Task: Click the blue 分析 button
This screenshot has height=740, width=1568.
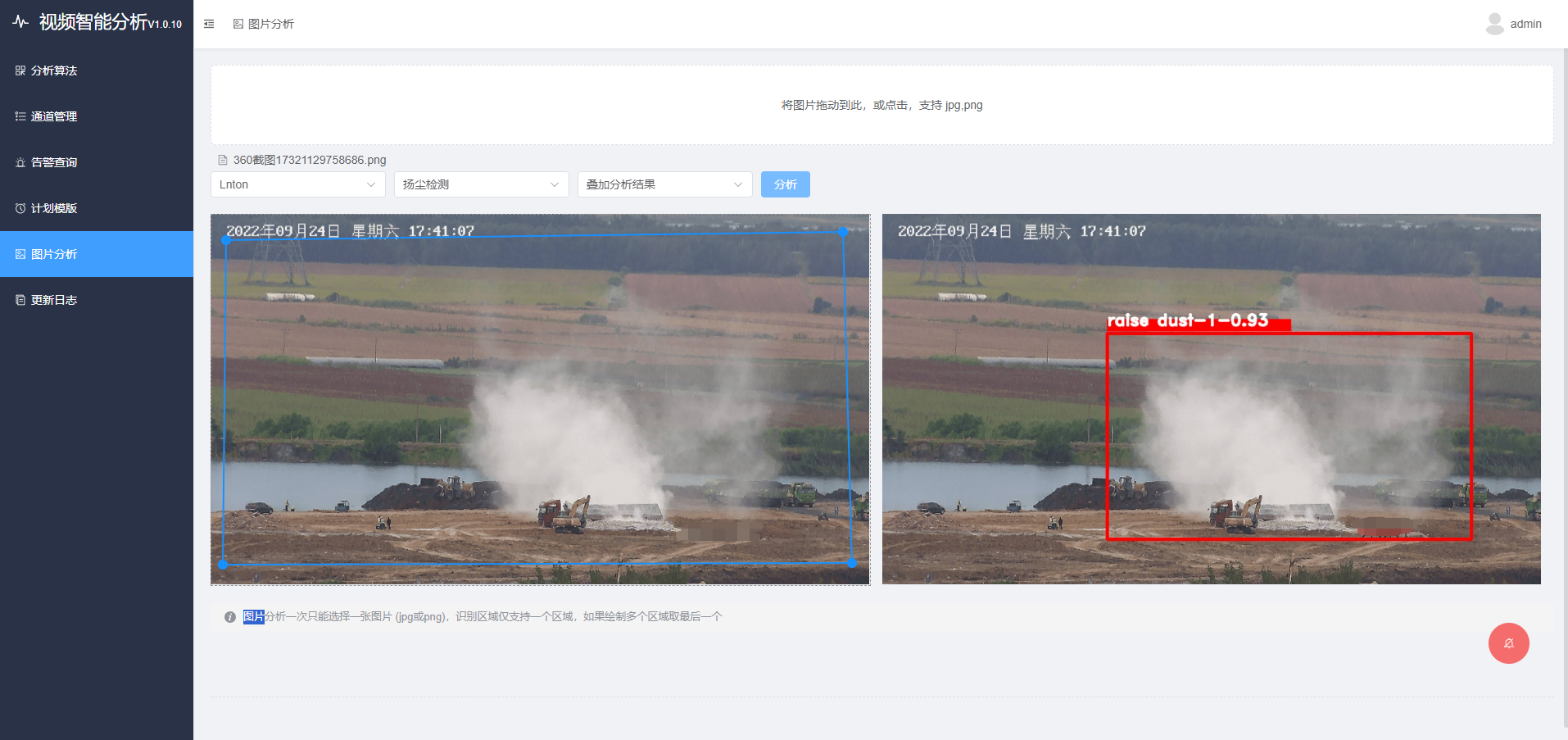Action: click(785, 184)
